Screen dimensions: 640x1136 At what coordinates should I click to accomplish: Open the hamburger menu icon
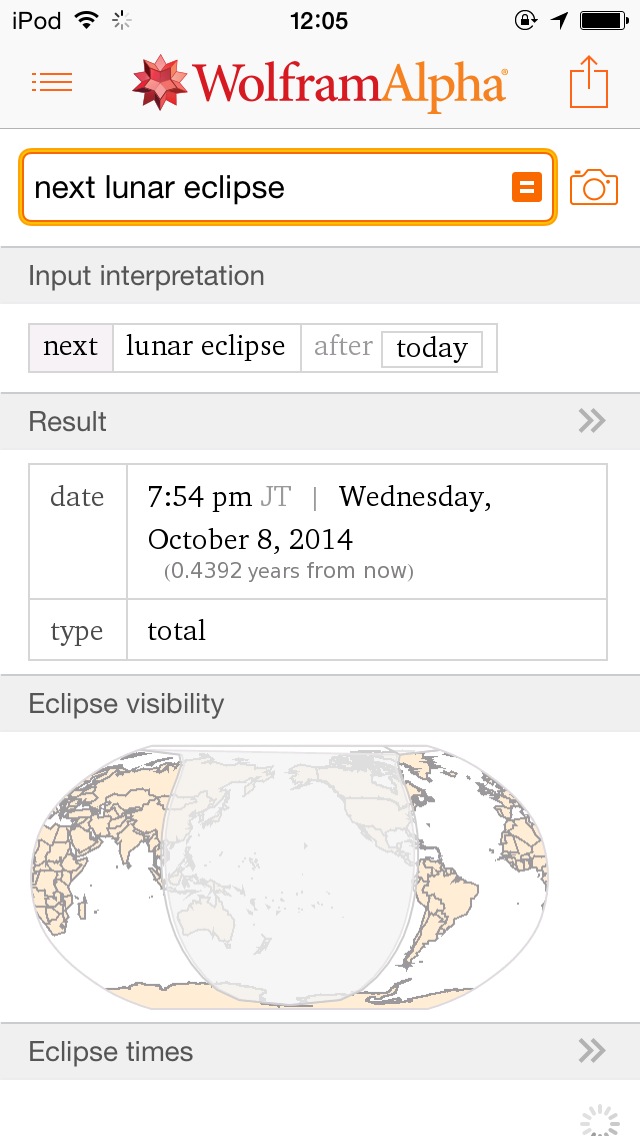point(52,82)
